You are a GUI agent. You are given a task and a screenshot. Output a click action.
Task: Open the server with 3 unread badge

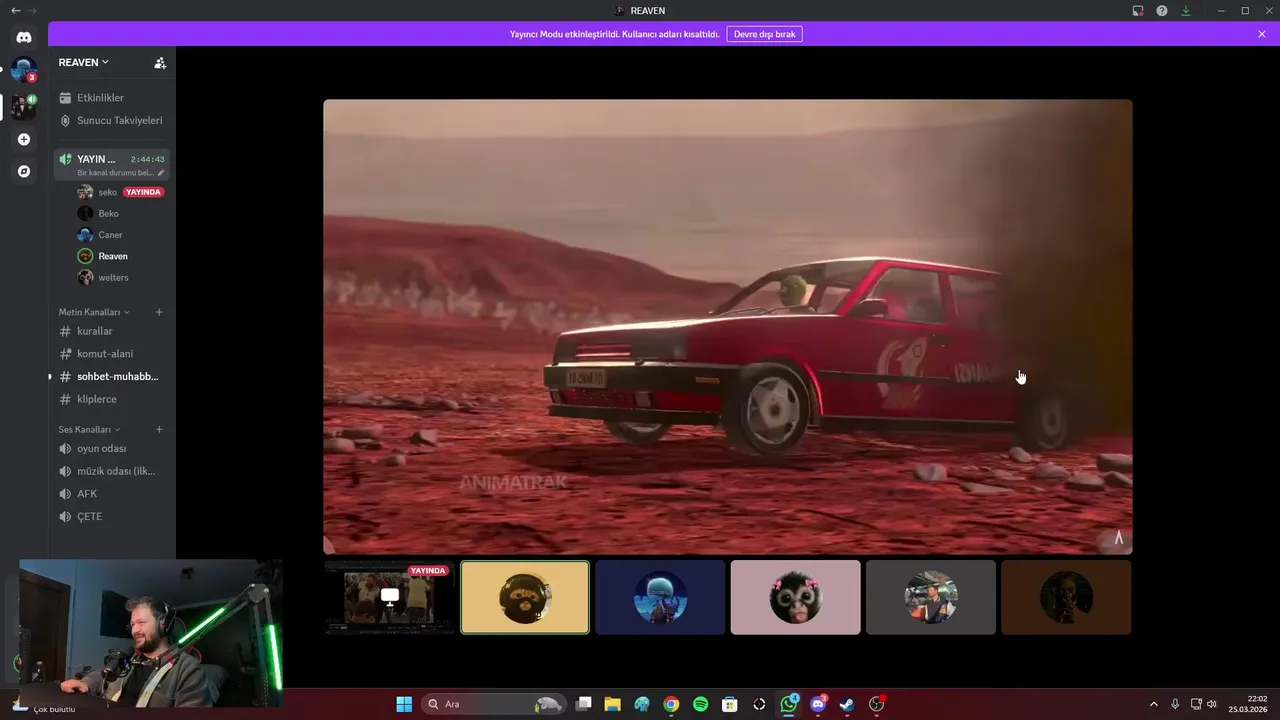pyautogui.click(x=24, y=70)
